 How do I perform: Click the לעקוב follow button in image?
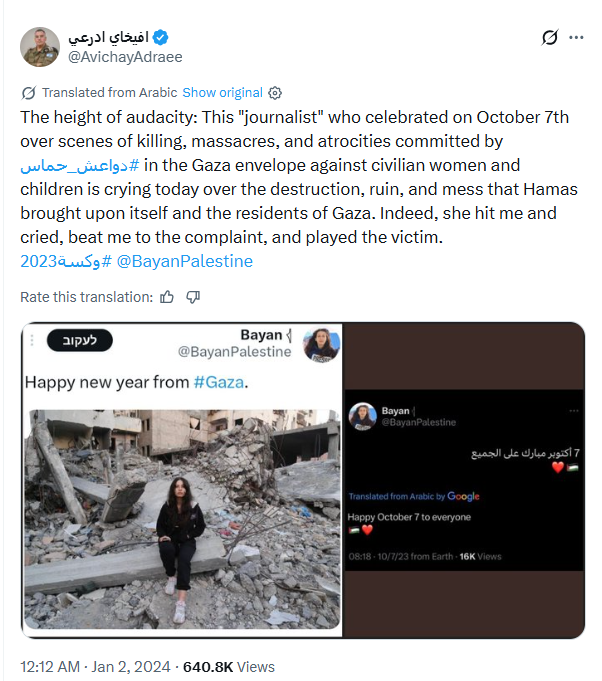(76, 340)
